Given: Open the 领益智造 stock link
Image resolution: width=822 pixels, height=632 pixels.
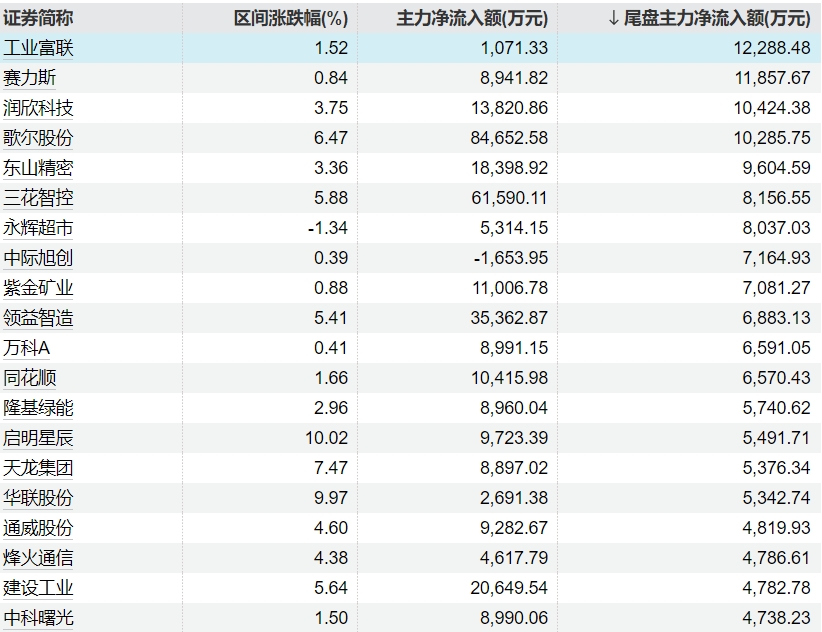Looking at the screenshot, I should pyautogui.click(x=38, y=318).
